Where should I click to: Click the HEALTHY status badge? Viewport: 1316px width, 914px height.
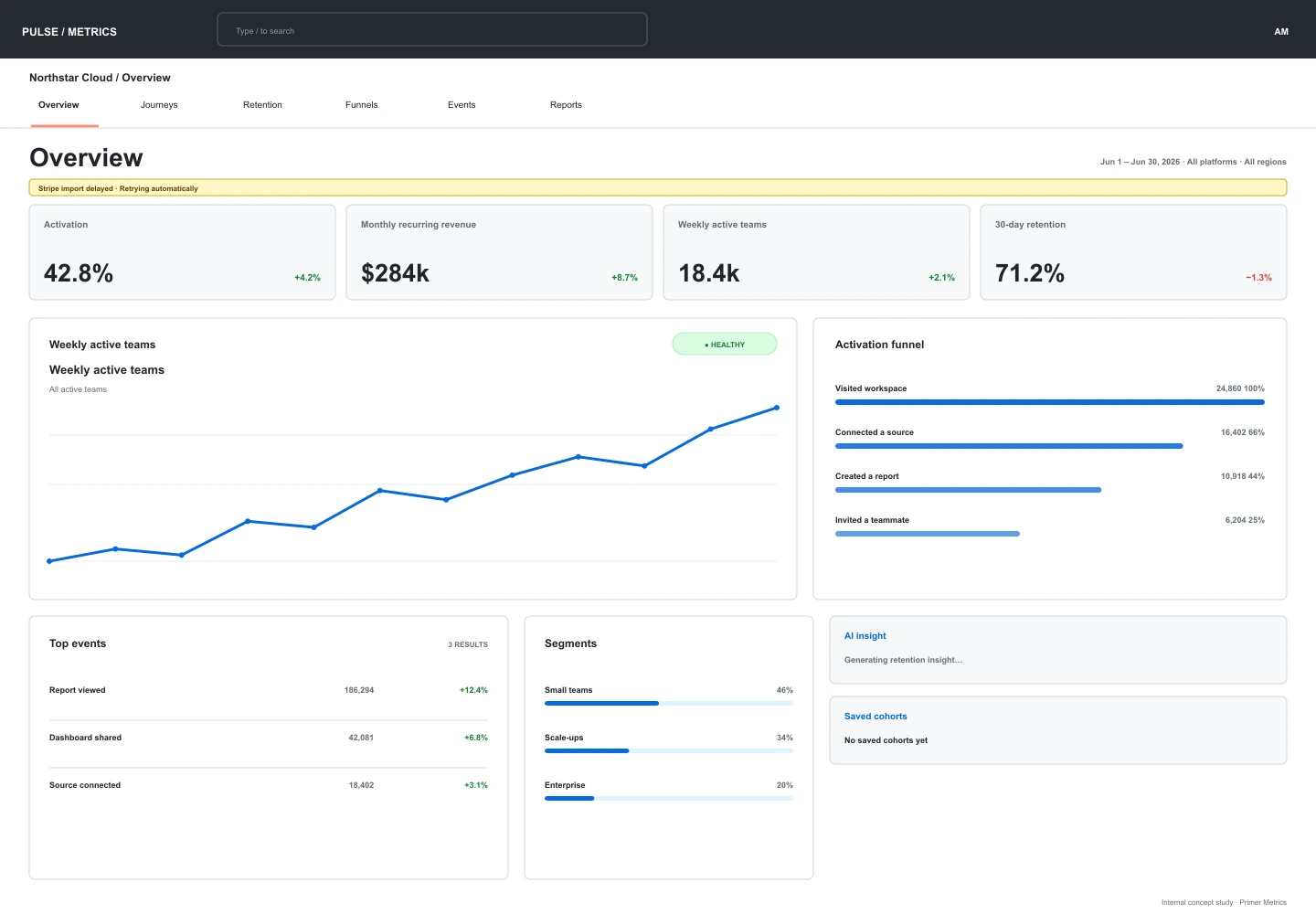(725, 344)
